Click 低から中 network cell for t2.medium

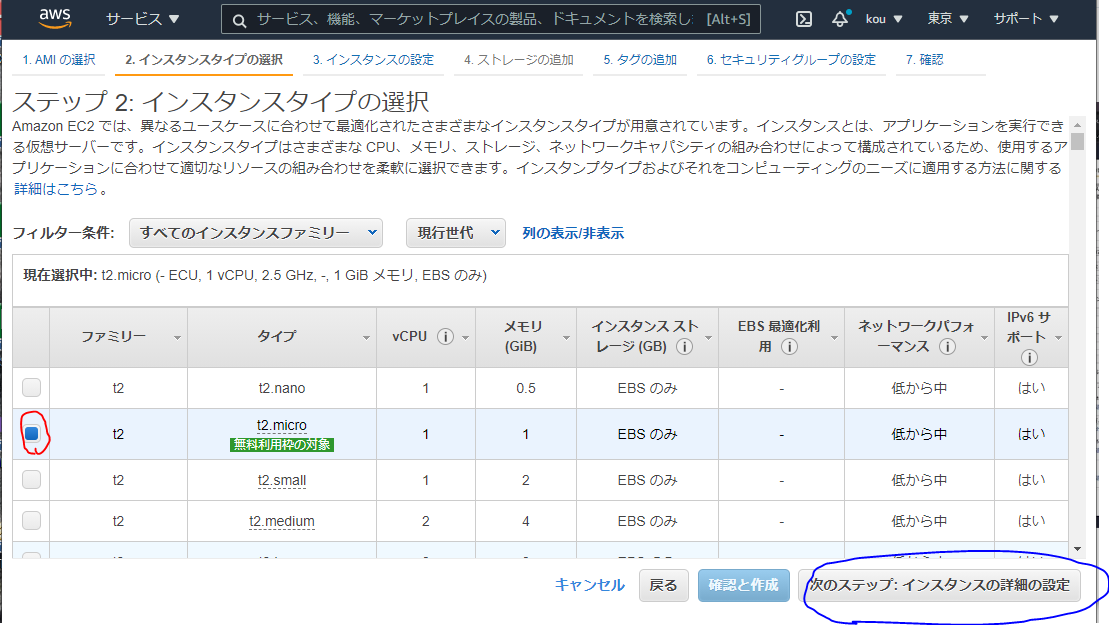click(x=919, y=521)
